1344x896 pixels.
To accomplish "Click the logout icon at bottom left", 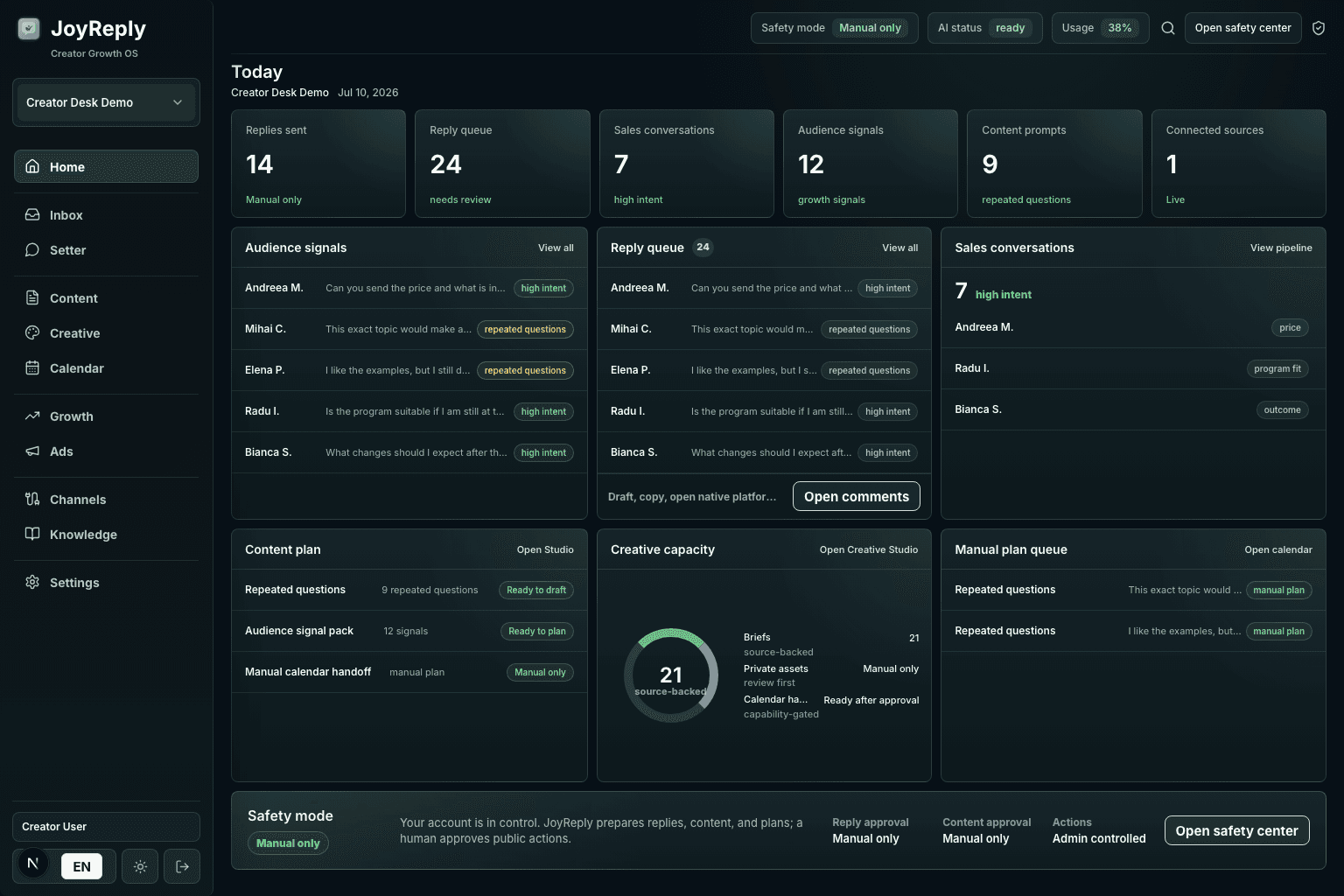I will pos(182,866).
